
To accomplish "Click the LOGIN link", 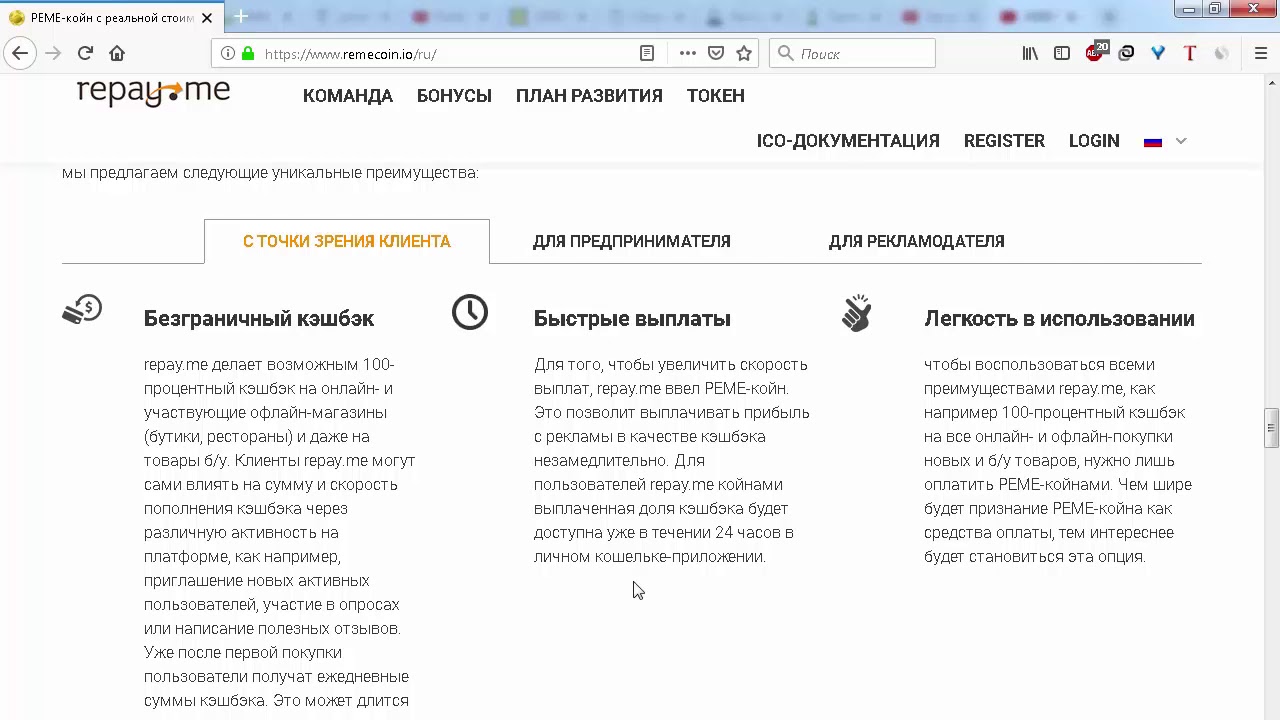I will (1094, 141).
